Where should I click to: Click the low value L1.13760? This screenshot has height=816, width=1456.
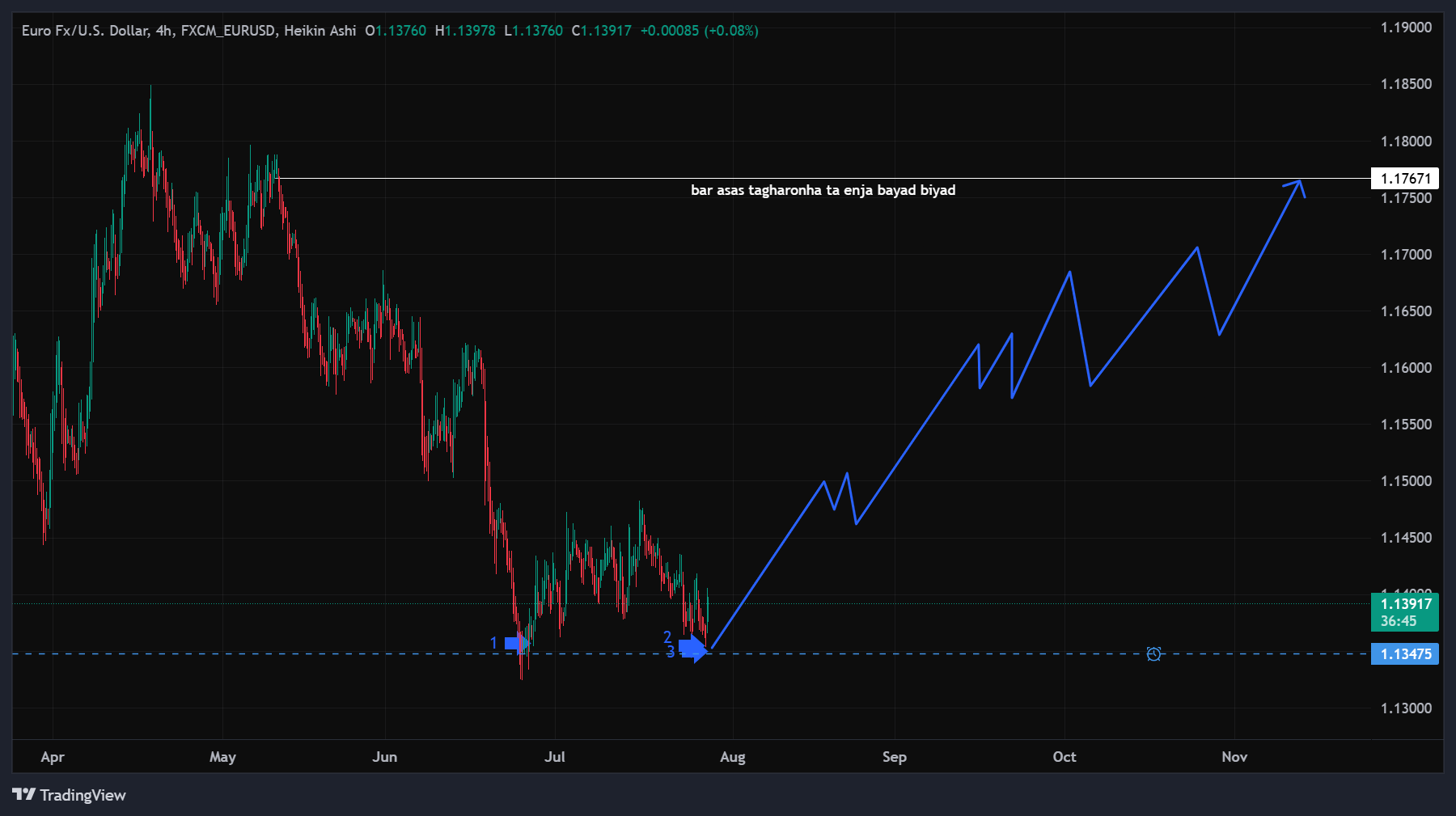pos(533,31)
